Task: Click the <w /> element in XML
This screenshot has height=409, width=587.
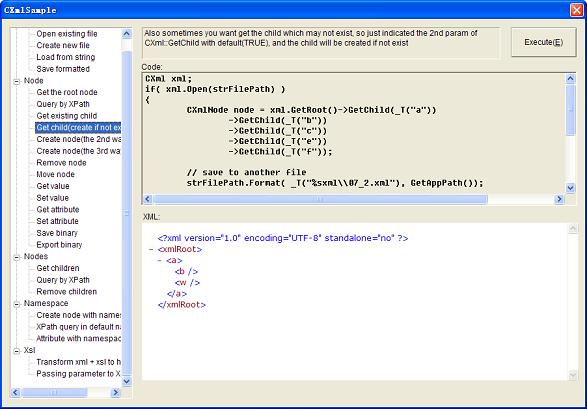Action: pos(187,283)
